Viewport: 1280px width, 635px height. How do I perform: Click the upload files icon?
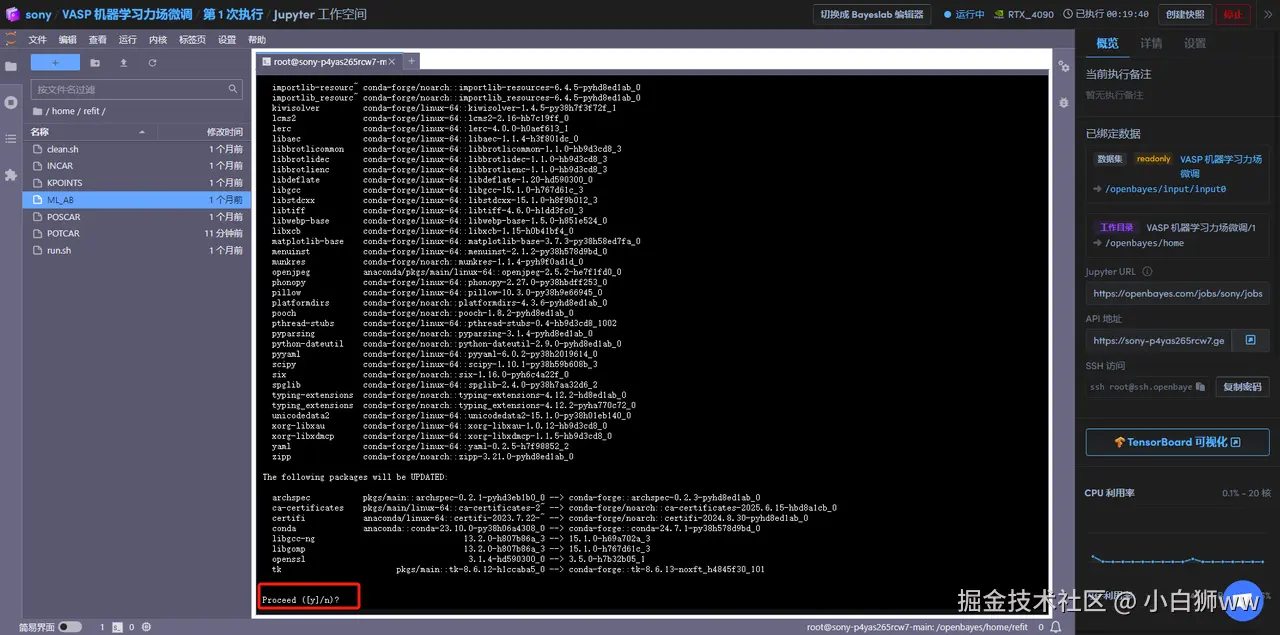[x=123, y=62]
